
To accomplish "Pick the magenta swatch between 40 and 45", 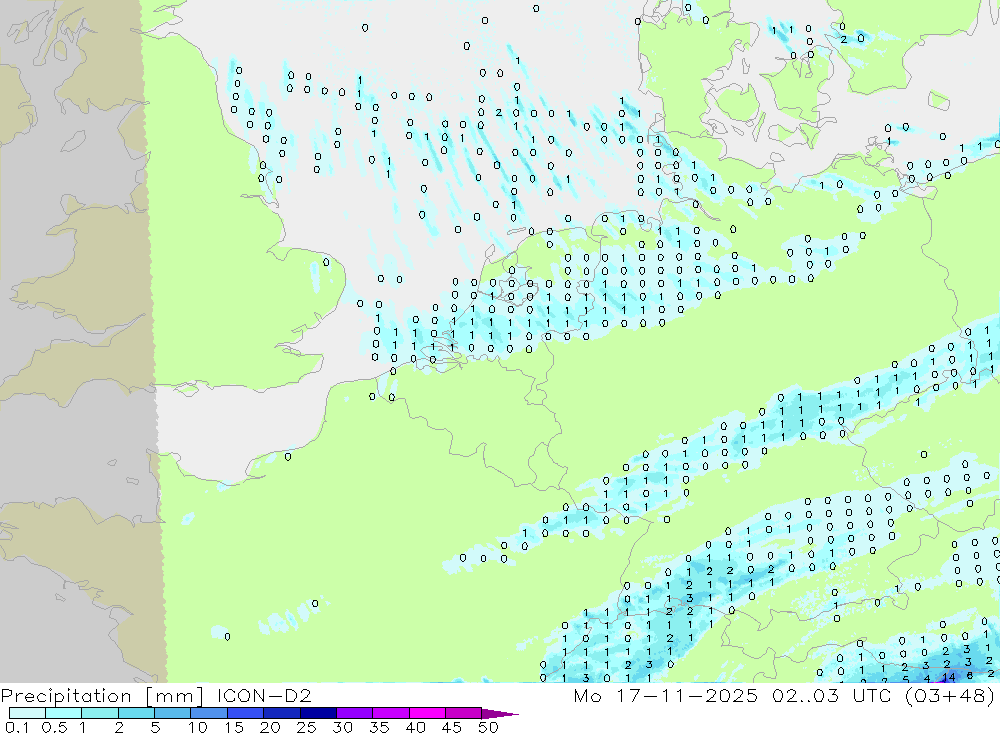I will pos(427,713).
